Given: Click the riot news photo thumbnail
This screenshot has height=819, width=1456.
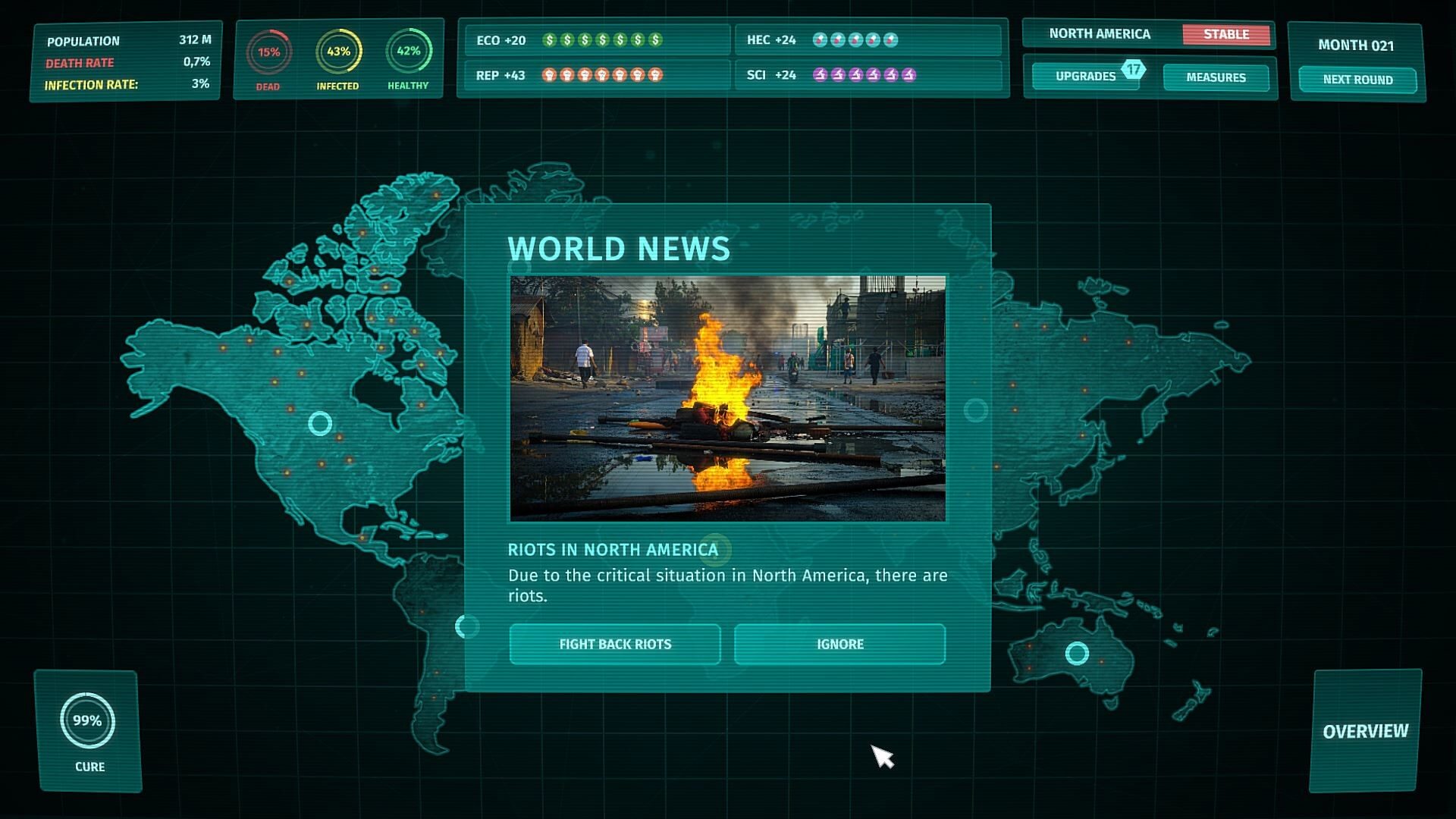Looking at the screenshot, I should [x=727, y=398].
